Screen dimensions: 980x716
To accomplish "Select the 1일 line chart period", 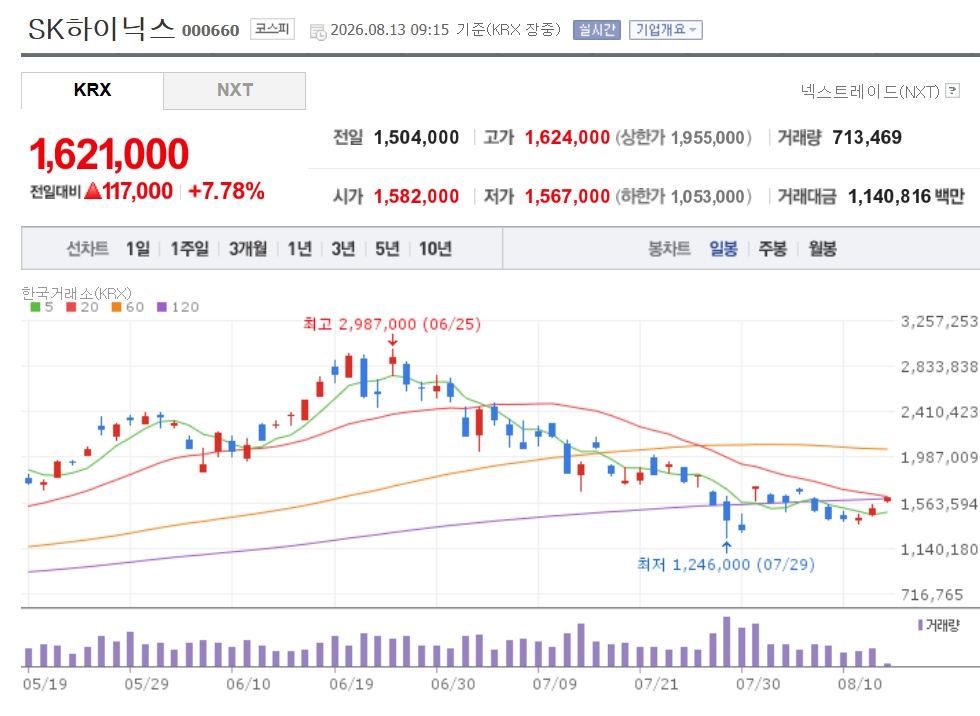I will (x=138, y=249).
